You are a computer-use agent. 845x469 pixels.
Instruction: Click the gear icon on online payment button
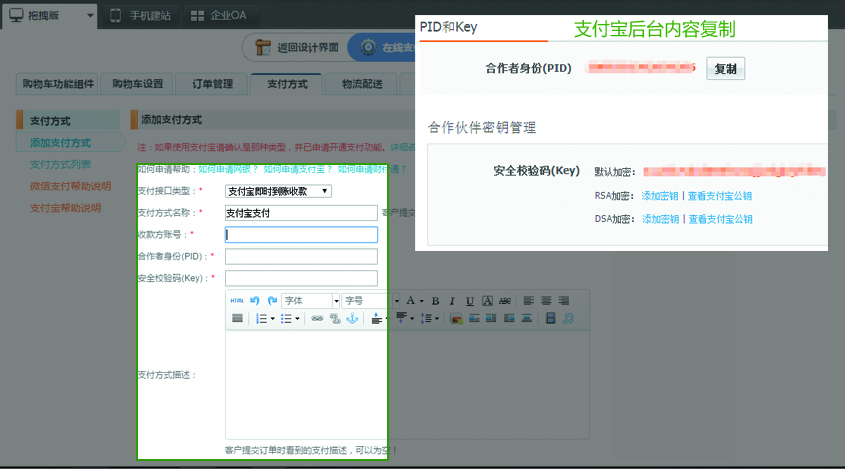click(x=368, y=47)
